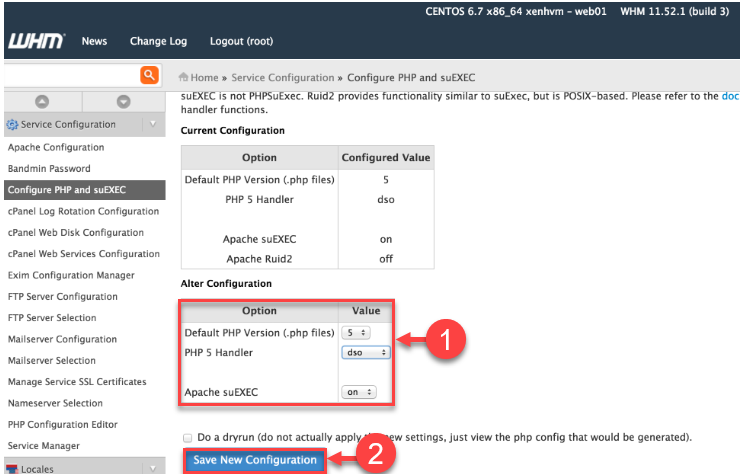
Task: Open Apache Configuration in sidebar
Action: (x=56, y=147)
